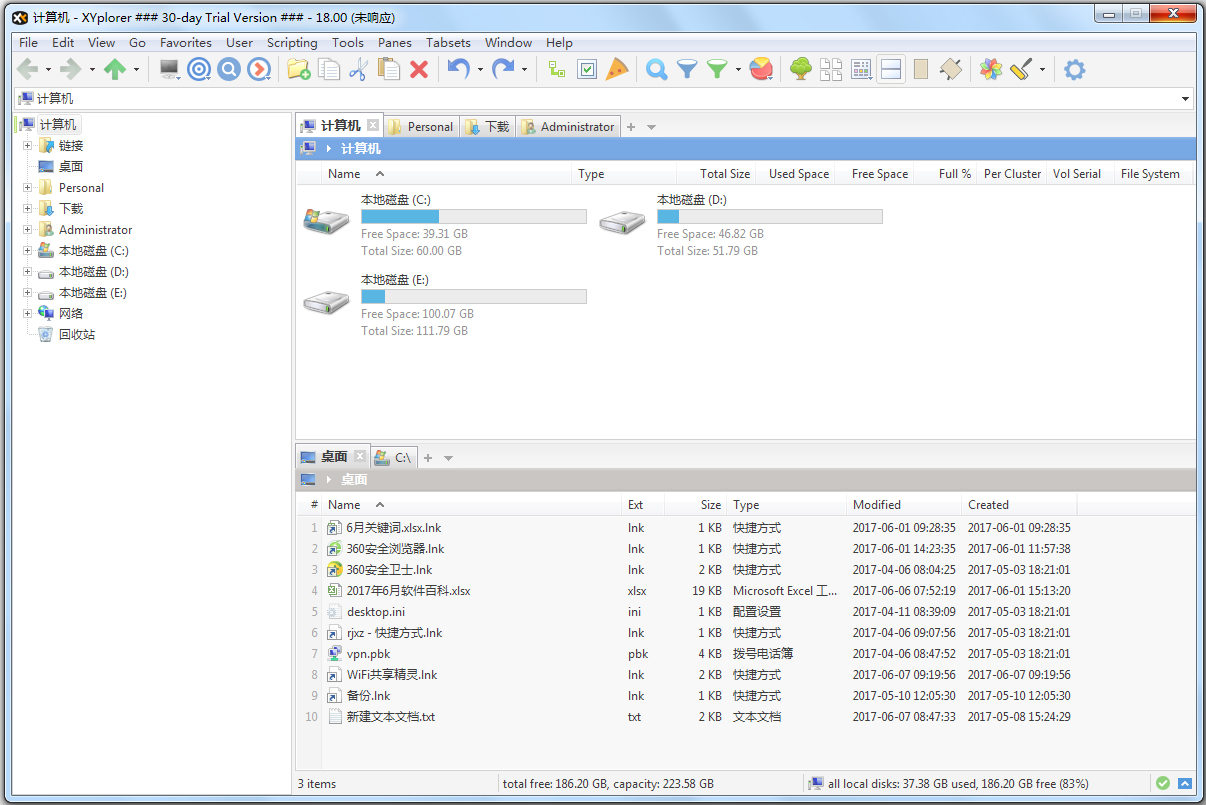
Task: Click the scissors Cut icon
Action: point(358,69)
